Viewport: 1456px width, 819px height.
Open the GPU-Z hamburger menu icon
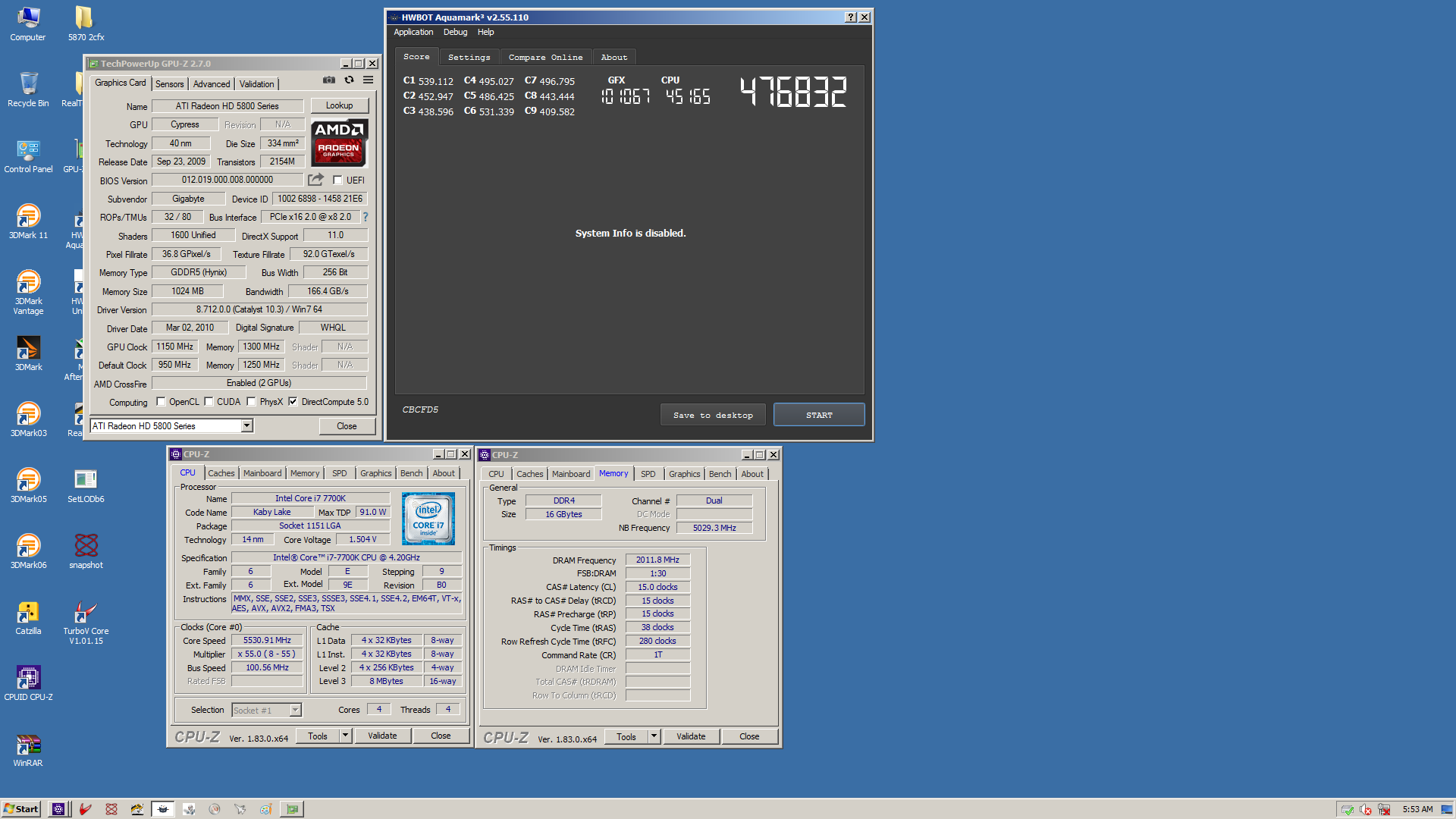click(x=368, y=80)
